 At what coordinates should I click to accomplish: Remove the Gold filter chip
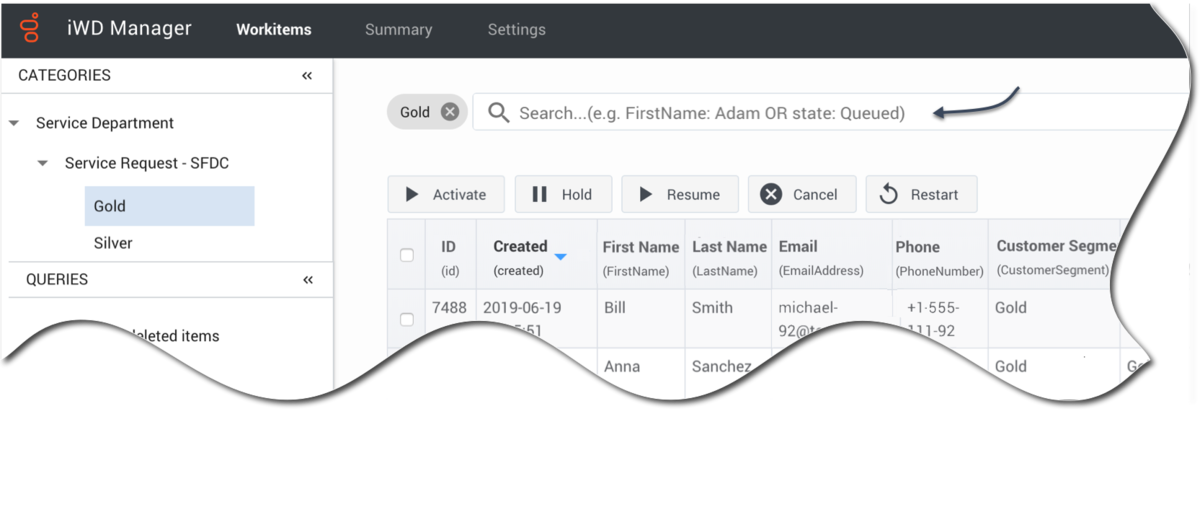(x=450, y=112)
